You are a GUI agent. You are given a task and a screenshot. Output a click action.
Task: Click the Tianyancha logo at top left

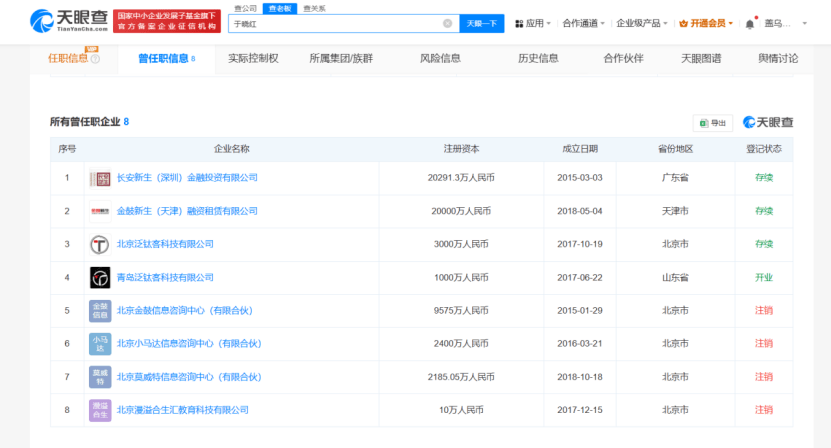pyautogui.click(x=68, y=22)
